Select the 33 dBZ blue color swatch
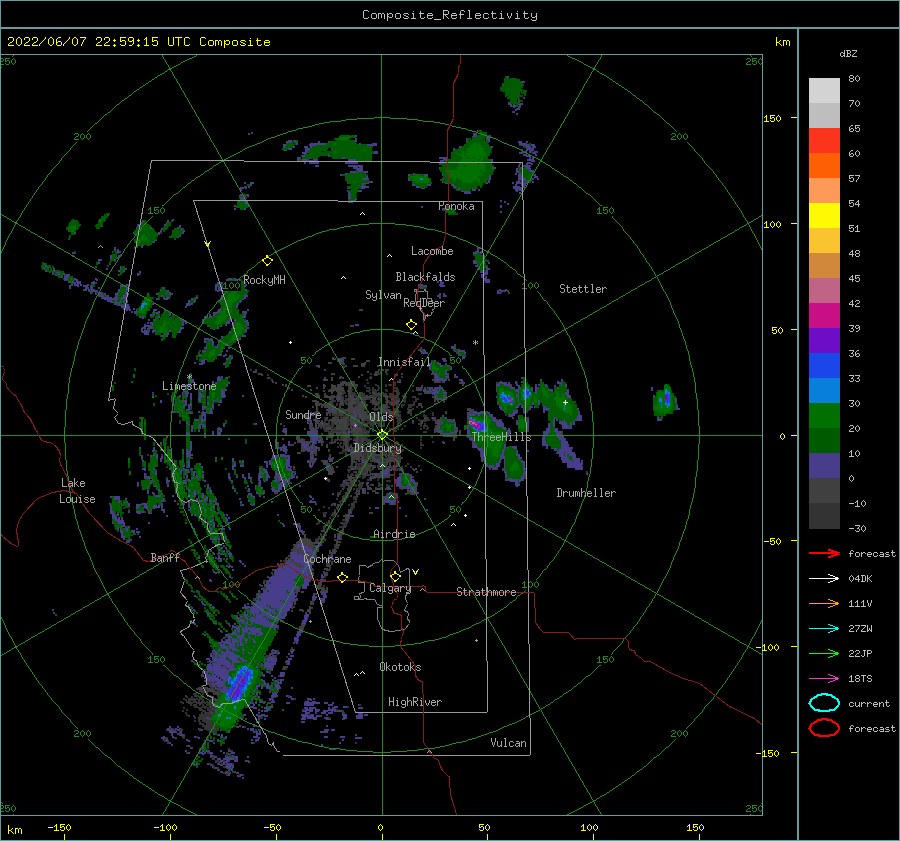 pos(824,390)
